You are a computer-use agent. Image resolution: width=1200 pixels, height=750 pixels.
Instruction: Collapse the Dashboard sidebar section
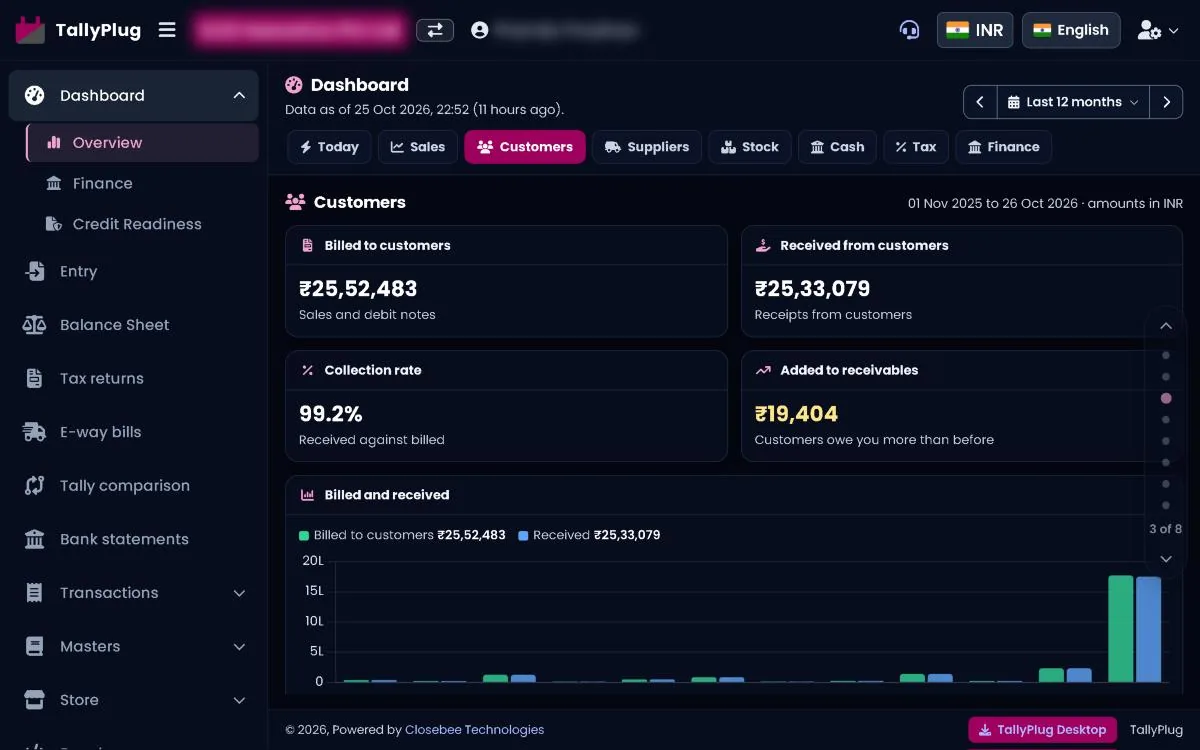pyautogui.click(x=239, y=96)
